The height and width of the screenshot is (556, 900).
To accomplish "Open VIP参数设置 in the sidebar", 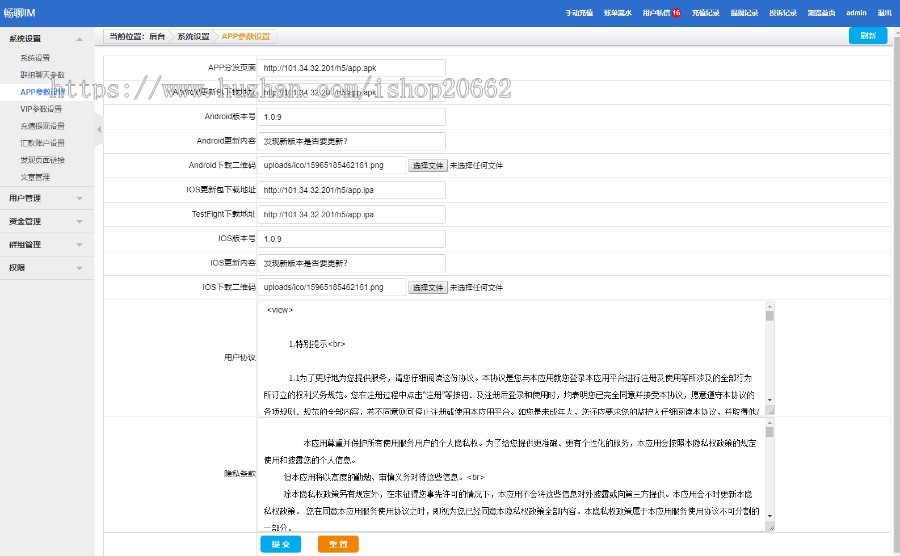I will tap(41, 108).
